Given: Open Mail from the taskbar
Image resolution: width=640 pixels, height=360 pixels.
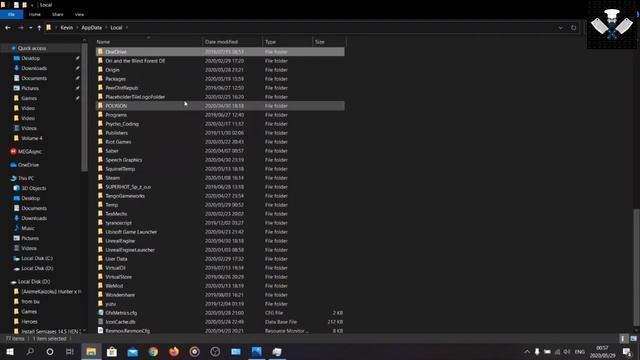Looking at the screenshot, I should (x=133, y=351).
